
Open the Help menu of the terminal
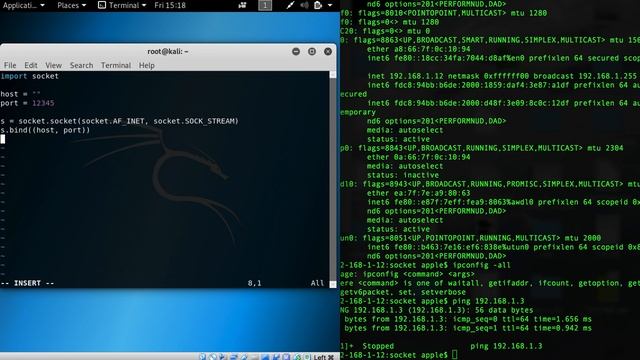pos(147,65)
